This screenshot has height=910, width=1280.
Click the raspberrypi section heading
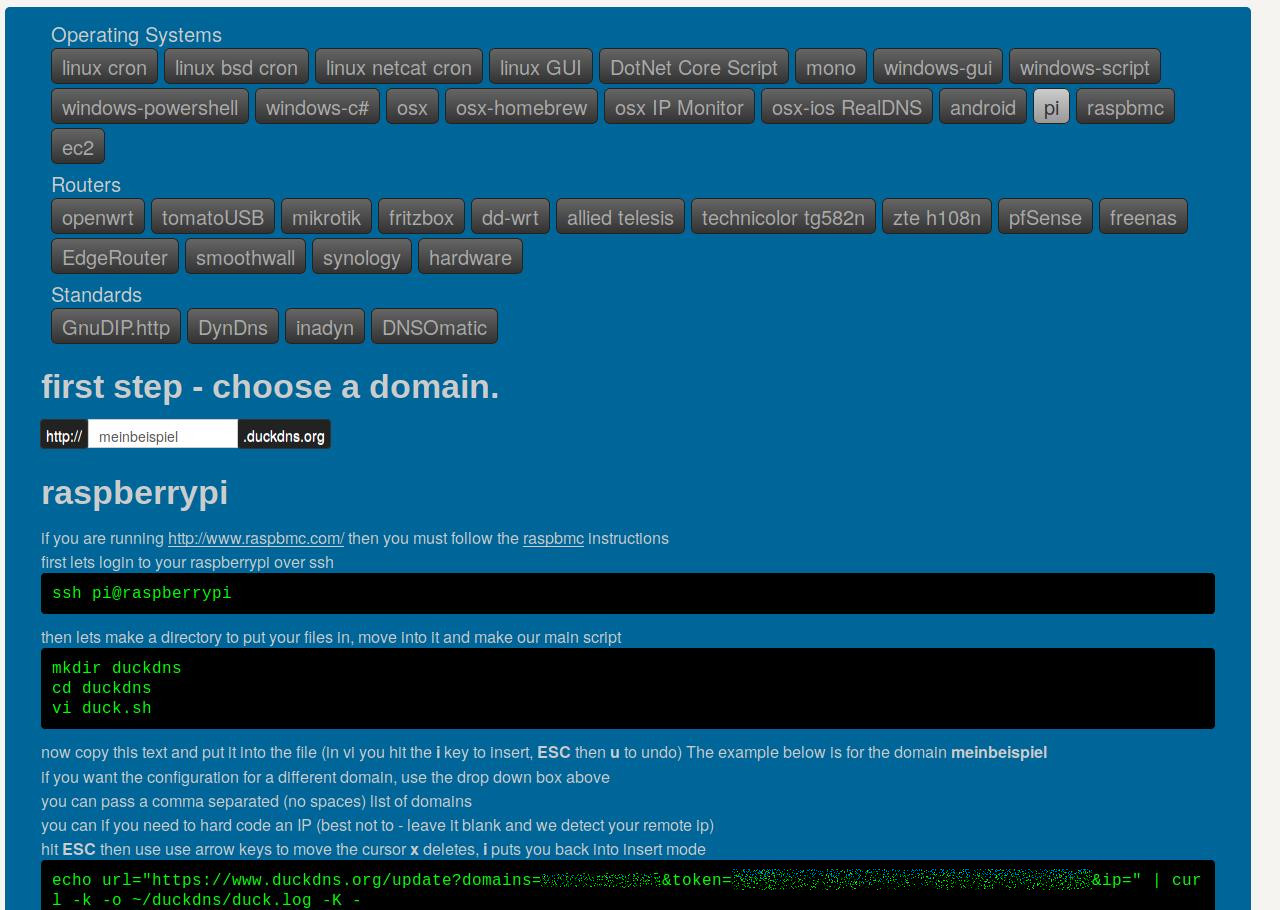click(135, 492)
